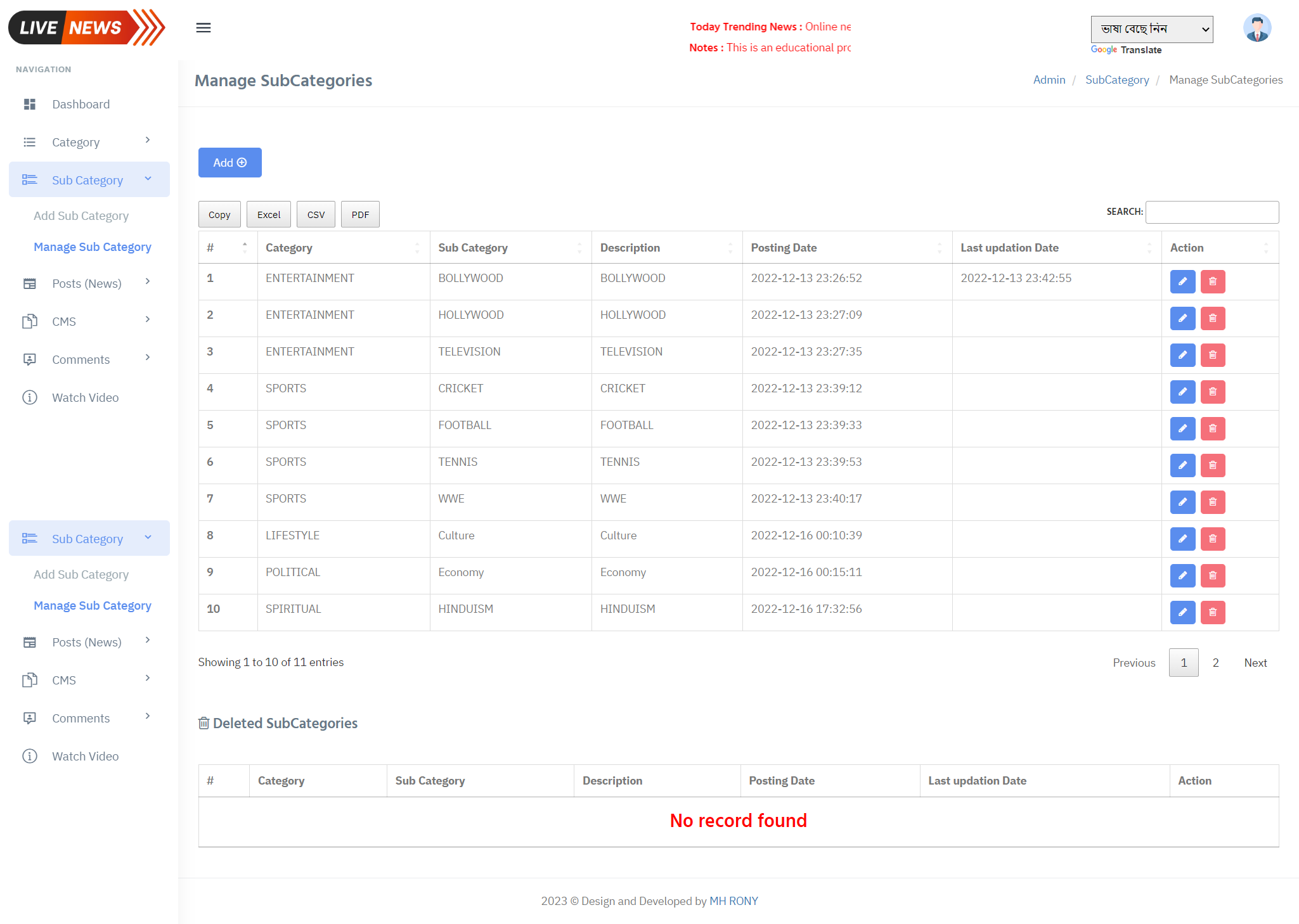Click the Watch Video sidebar icon
This screenshot has height=924, width=1299.
tap(29, 397)
